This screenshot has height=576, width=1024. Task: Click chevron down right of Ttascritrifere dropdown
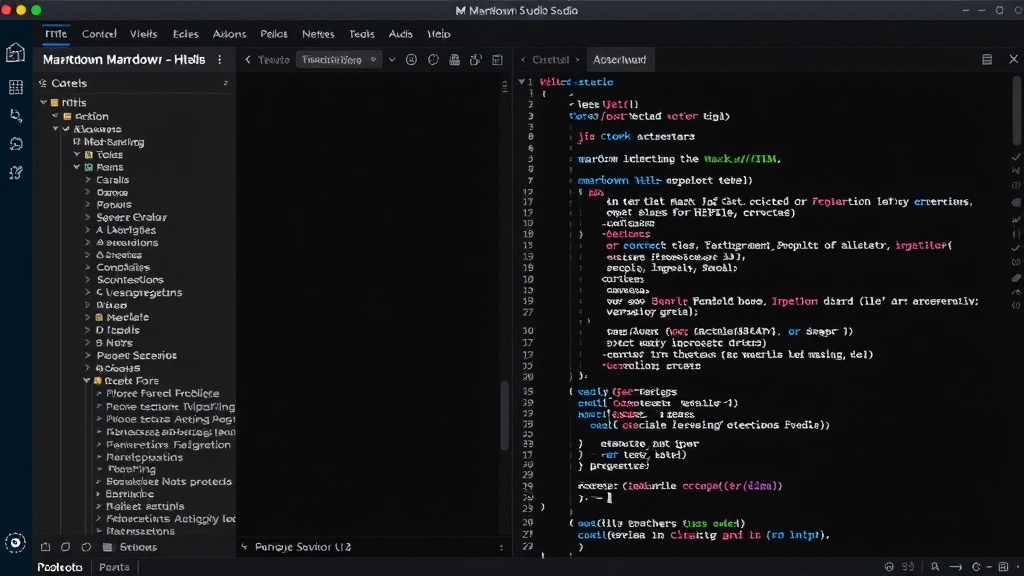pos(392,59)
